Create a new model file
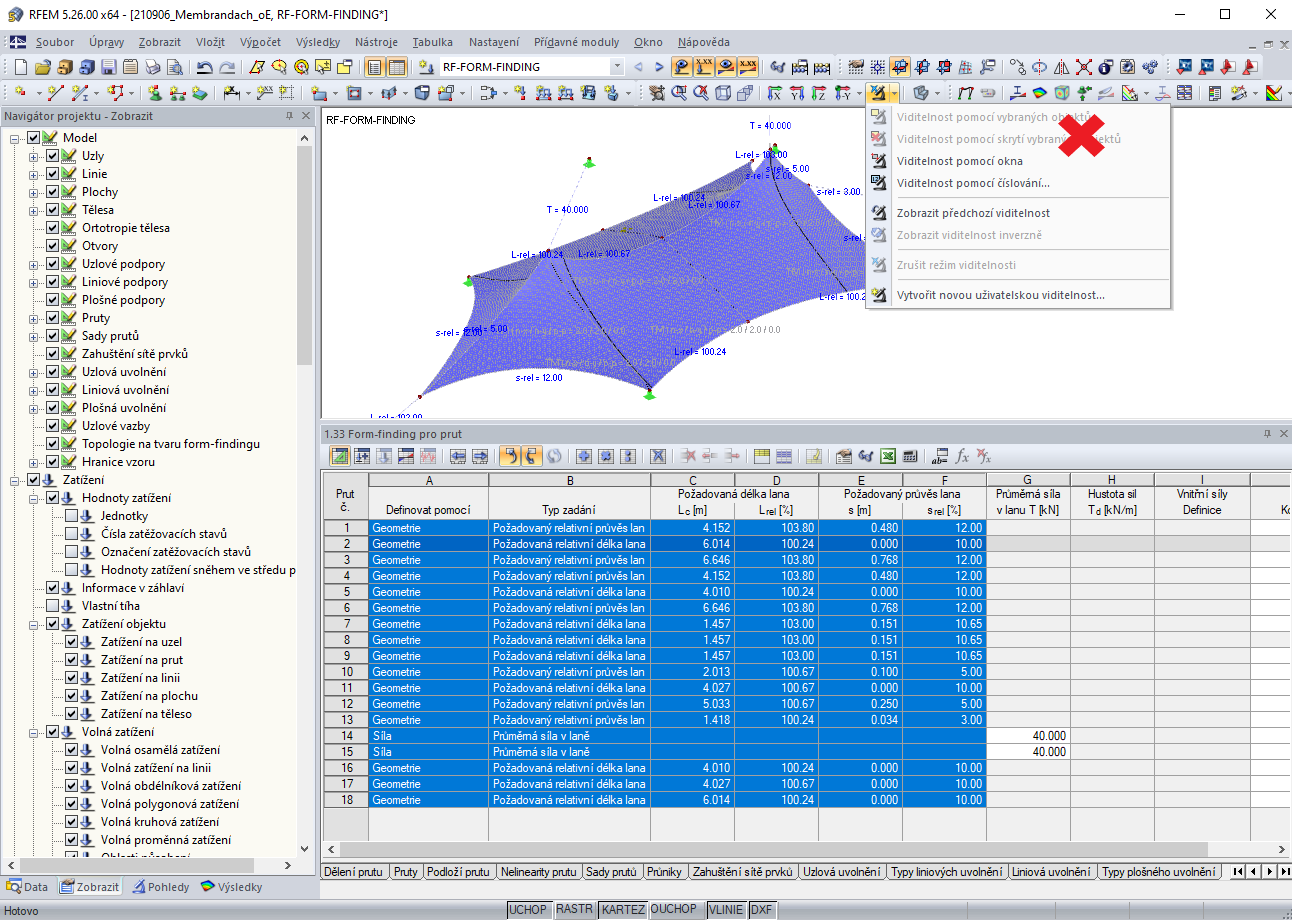1292x920 pixels. (x=21, y=67)
